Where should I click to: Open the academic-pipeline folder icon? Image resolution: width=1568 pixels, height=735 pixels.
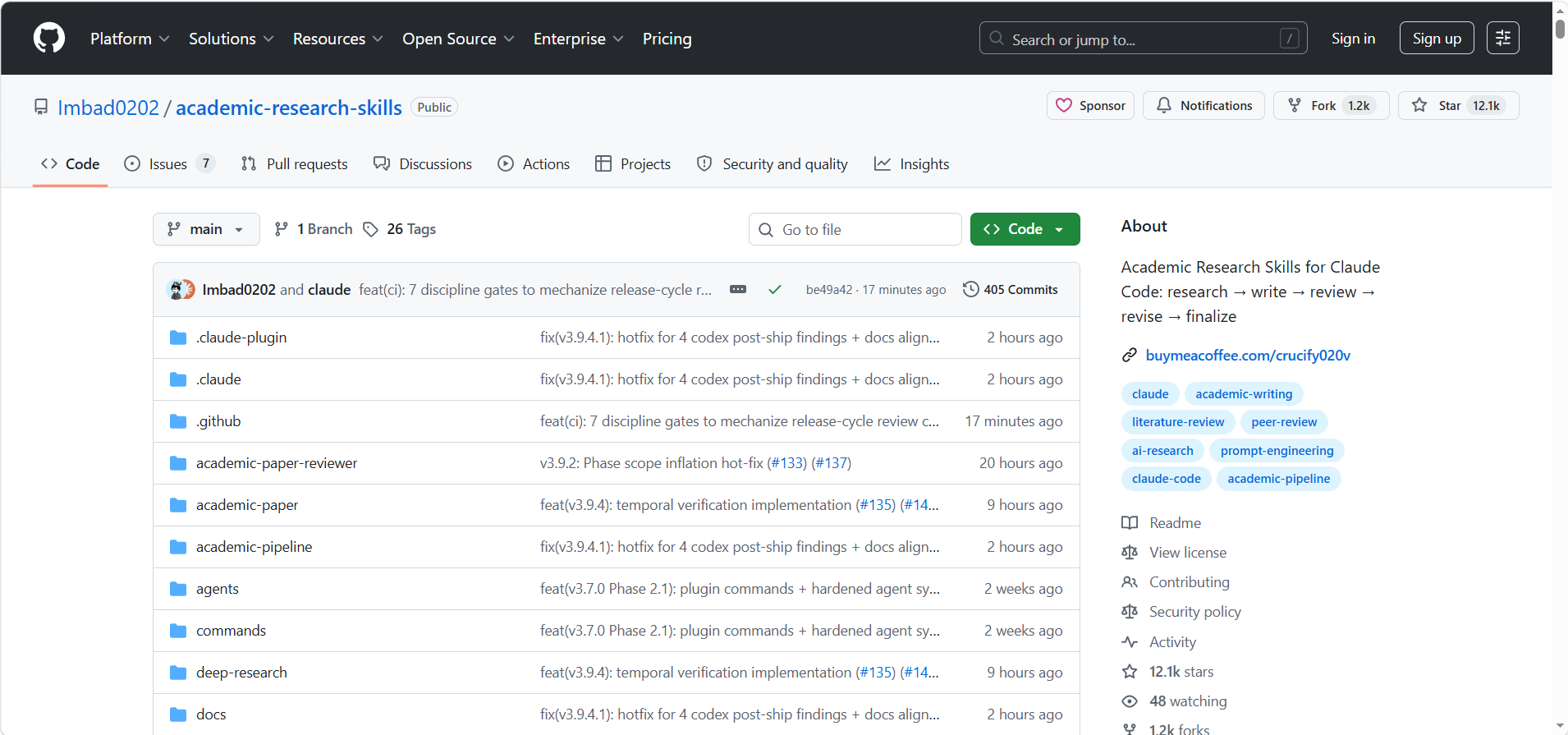point(178,547)
